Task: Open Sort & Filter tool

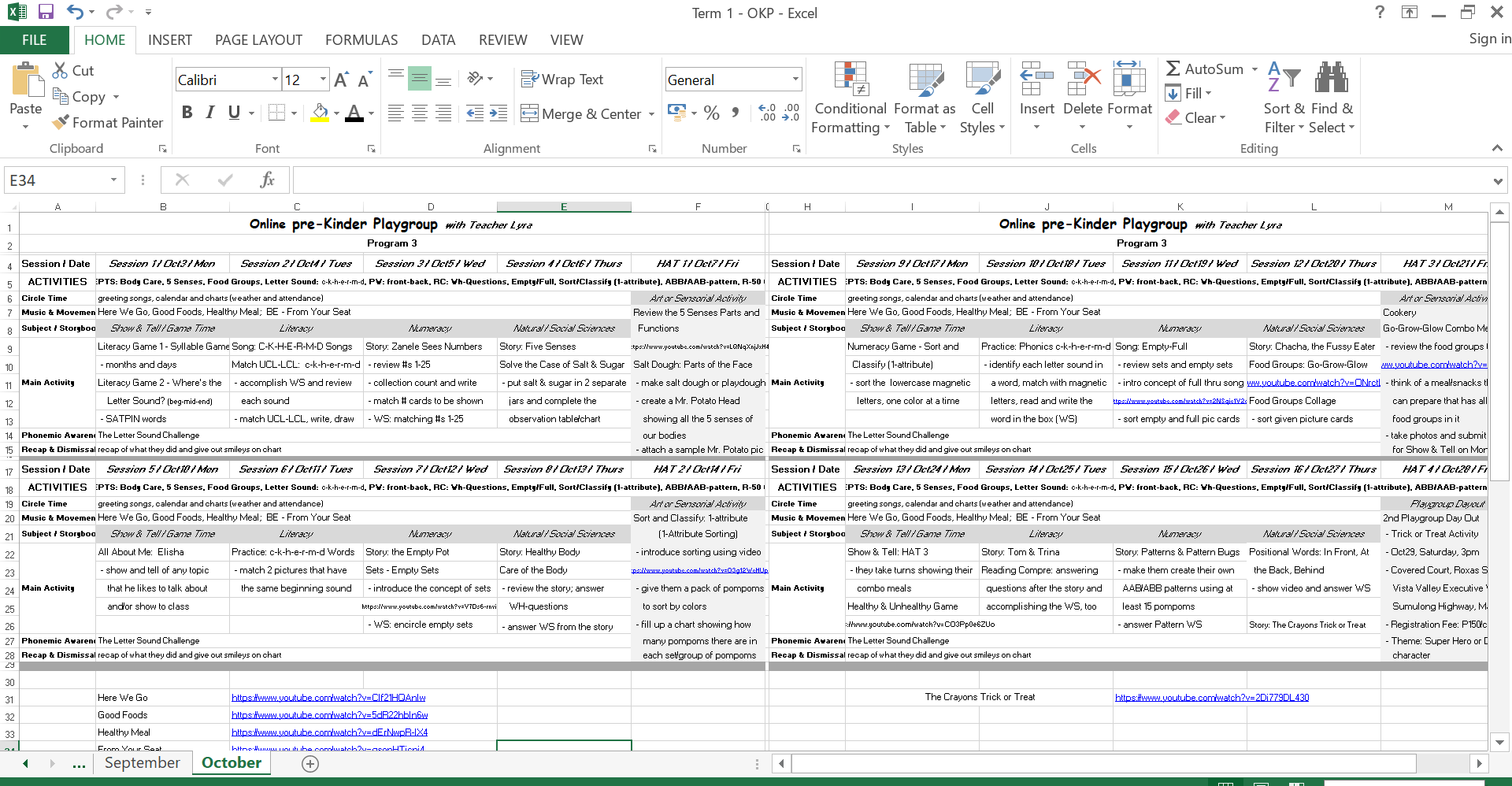Action: pos(1284,98)
